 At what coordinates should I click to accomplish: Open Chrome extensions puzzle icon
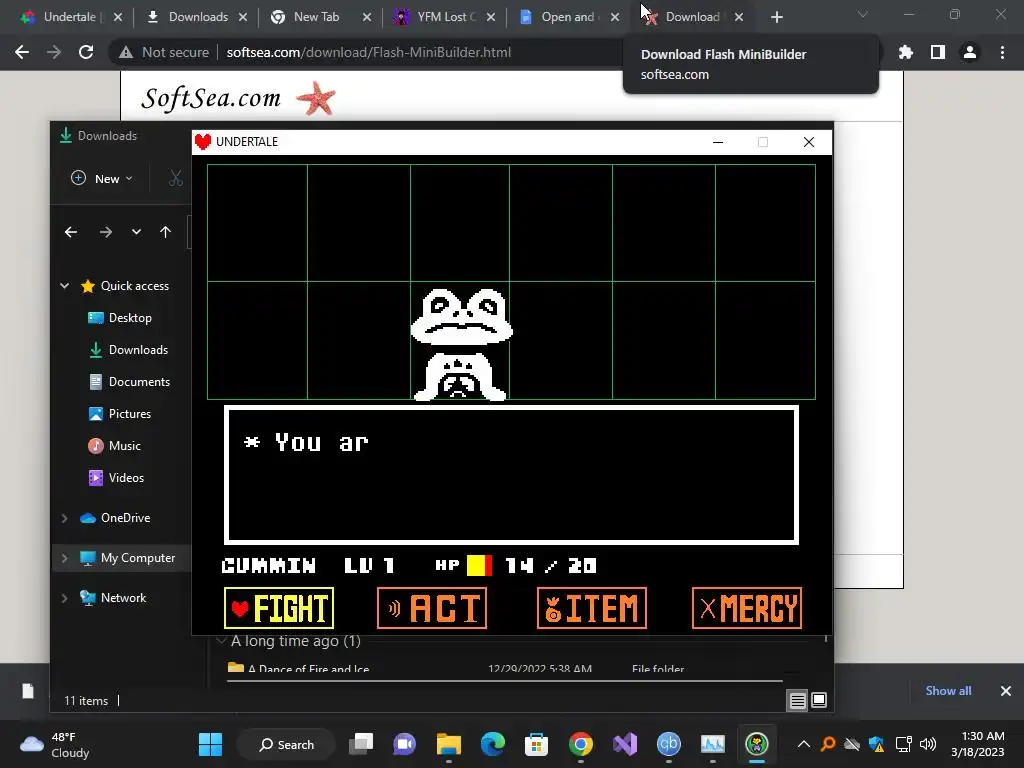905,52
